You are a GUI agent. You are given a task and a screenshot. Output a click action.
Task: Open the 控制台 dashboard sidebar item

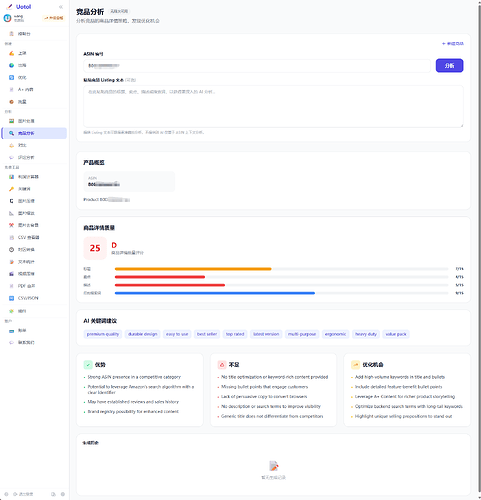[x=34, y=34]
